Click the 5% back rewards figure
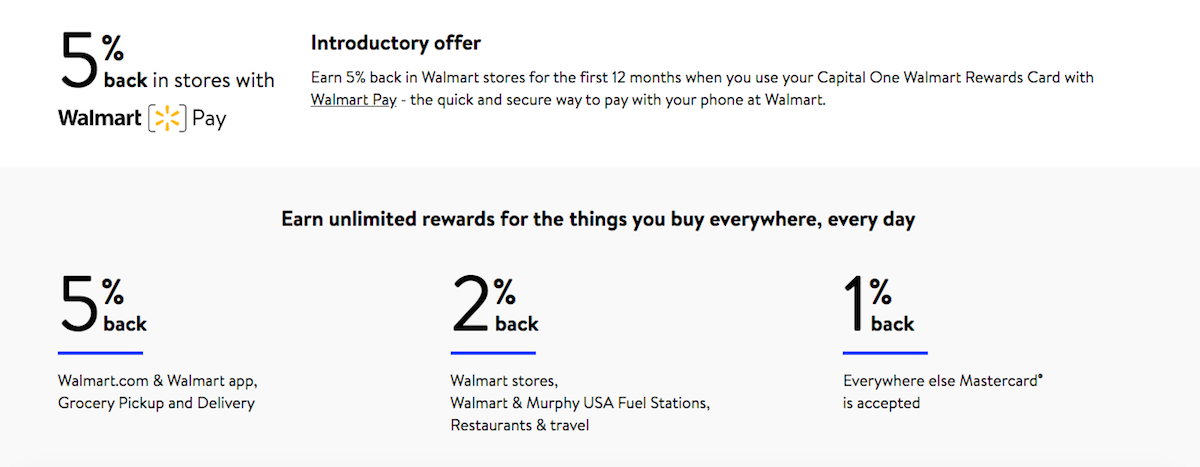 (103, 306)
